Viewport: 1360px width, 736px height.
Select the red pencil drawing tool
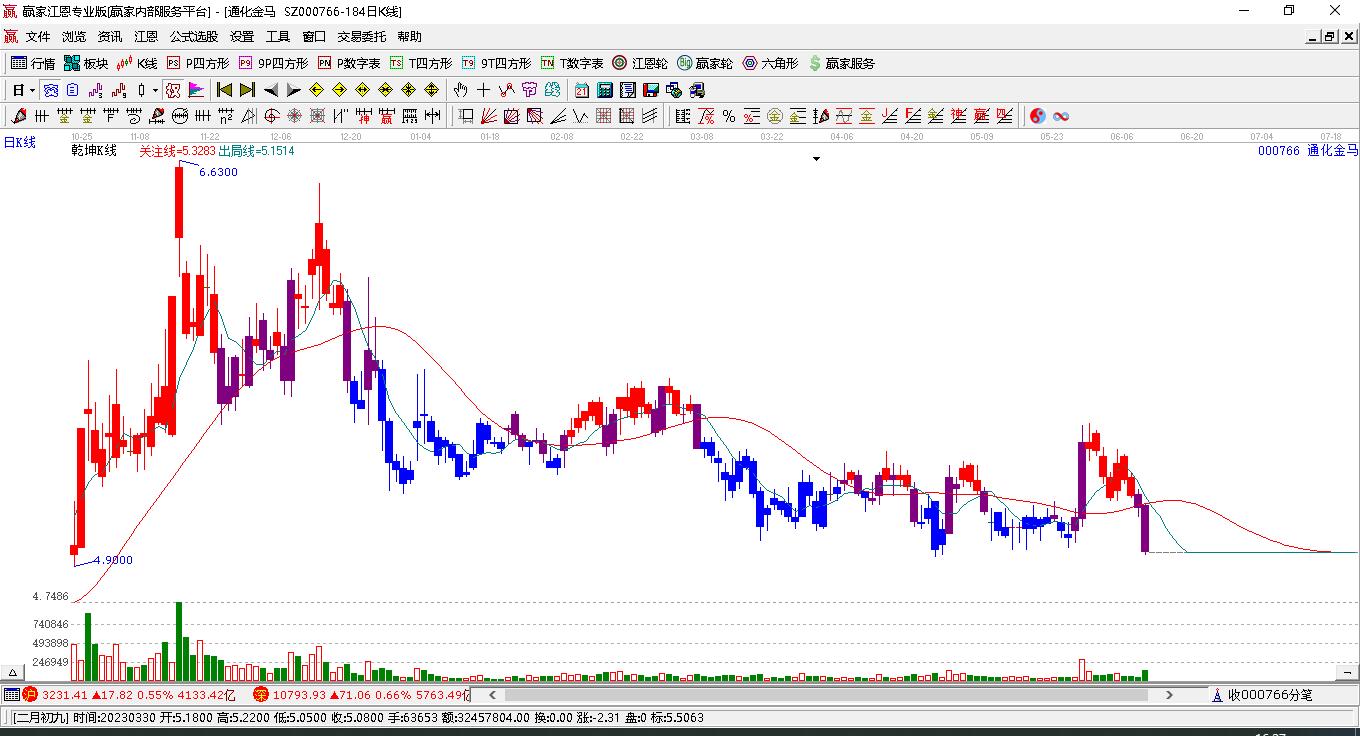[17, 116]
